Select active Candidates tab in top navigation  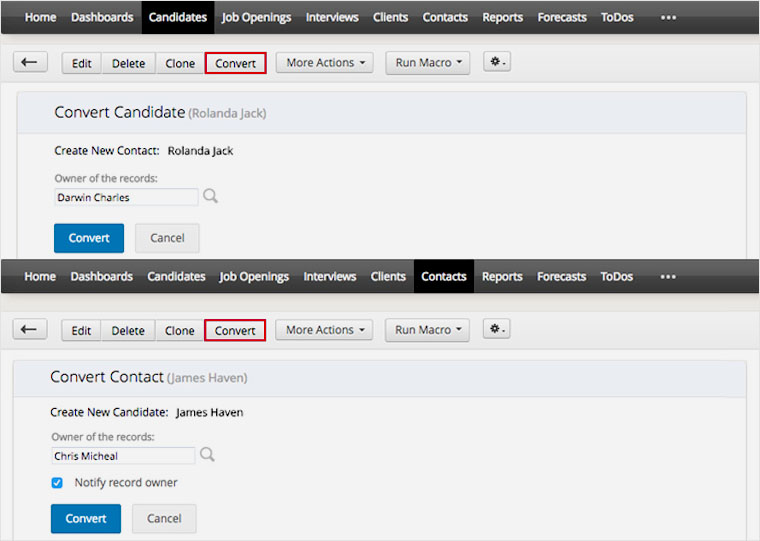coord(178,17)
